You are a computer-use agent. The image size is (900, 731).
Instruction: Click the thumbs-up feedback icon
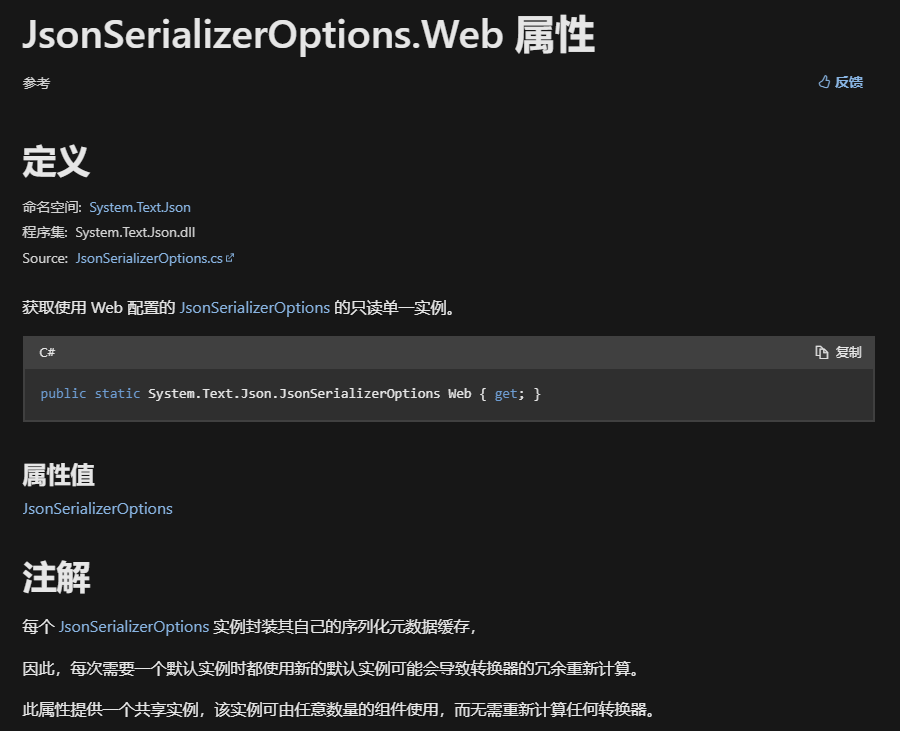click(824, 82)
